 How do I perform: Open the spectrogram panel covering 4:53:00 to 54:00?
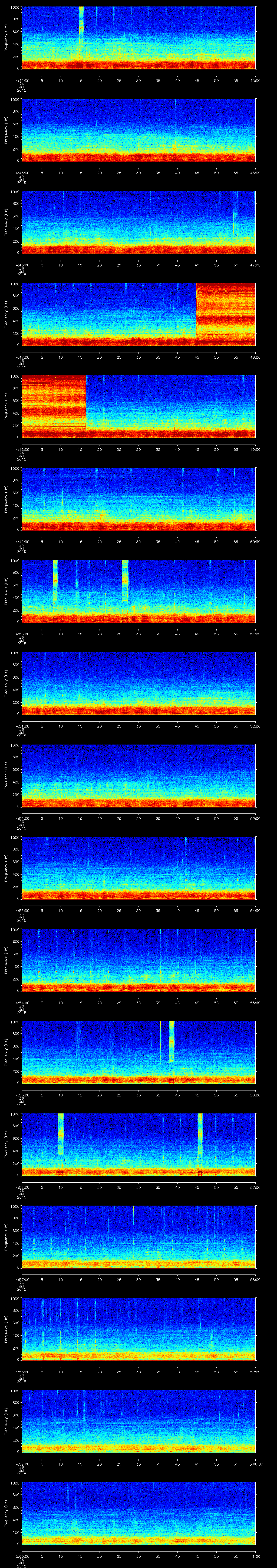pyautogui.click(x=138, y=868)
